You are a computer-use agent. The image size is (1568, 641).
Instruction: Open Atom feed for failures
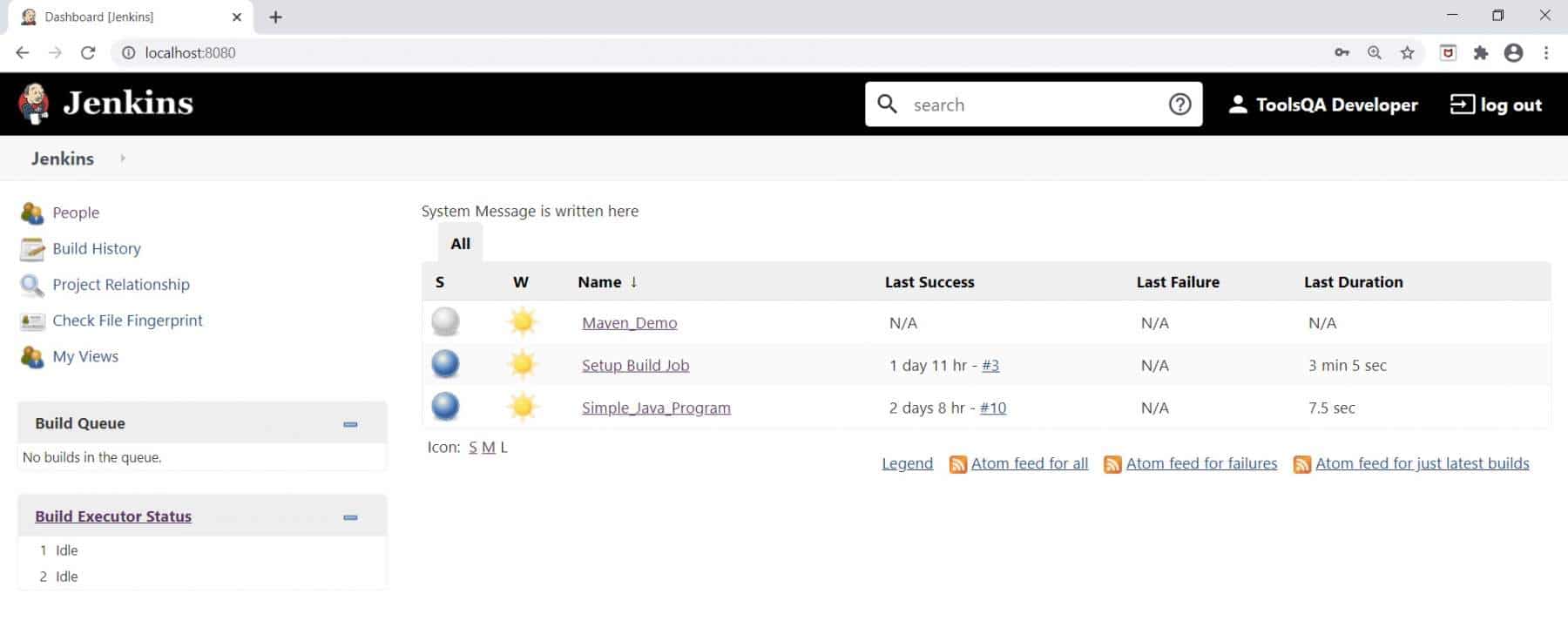(1201, 464)
